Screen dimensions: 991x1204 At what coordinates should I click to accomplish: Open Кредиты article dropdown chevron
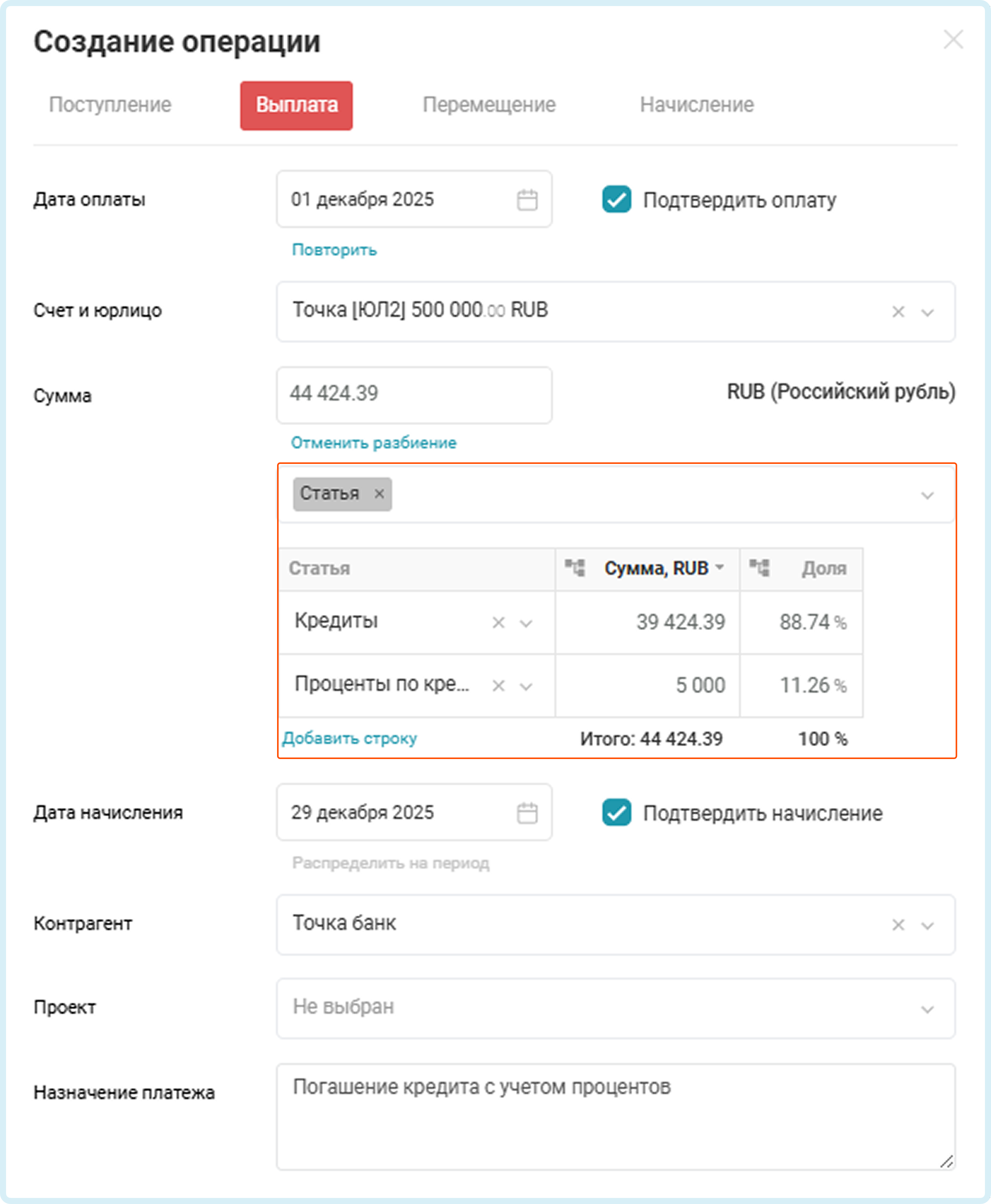click(x=526, y=623)
